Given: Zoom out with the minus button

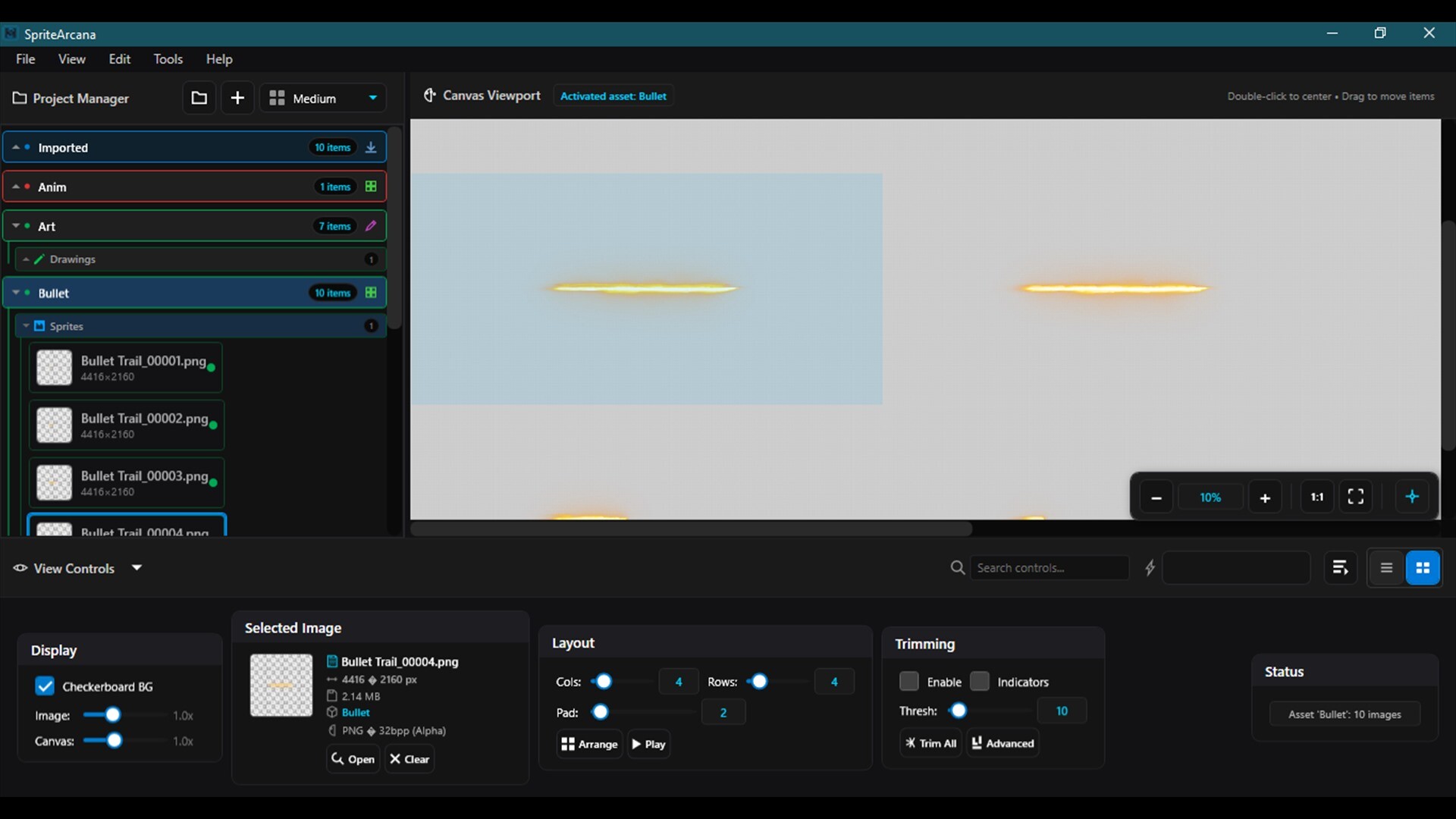Looking at the screenshot, I should [1156, 497].
